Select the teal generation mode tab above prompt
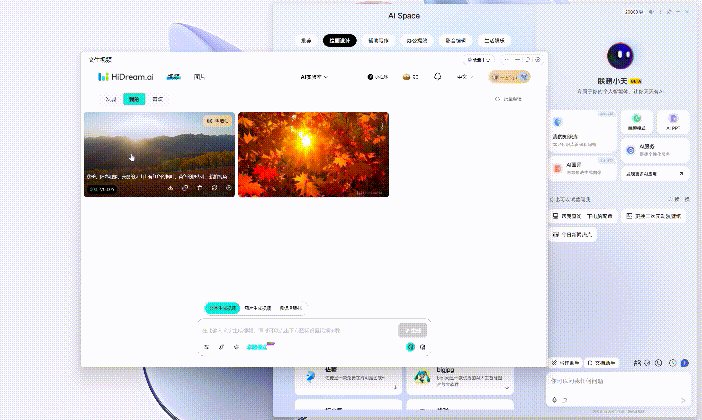Screen dimensions: 702x420 pyautogui.click(x=222, y=308)
